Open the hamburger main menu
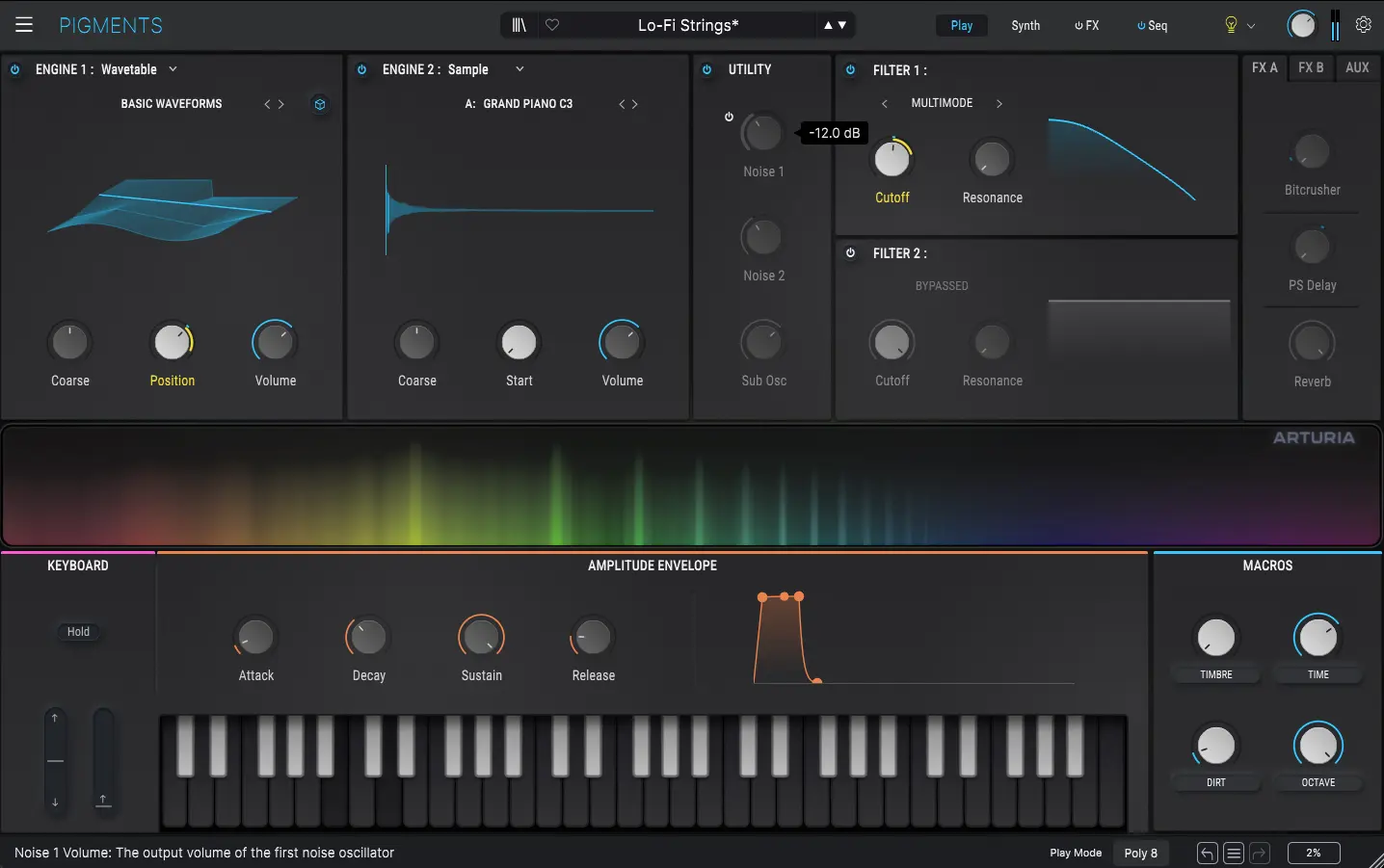This screenshot has width=1384, height=868. pyautogui.click(x=24, y=25)
